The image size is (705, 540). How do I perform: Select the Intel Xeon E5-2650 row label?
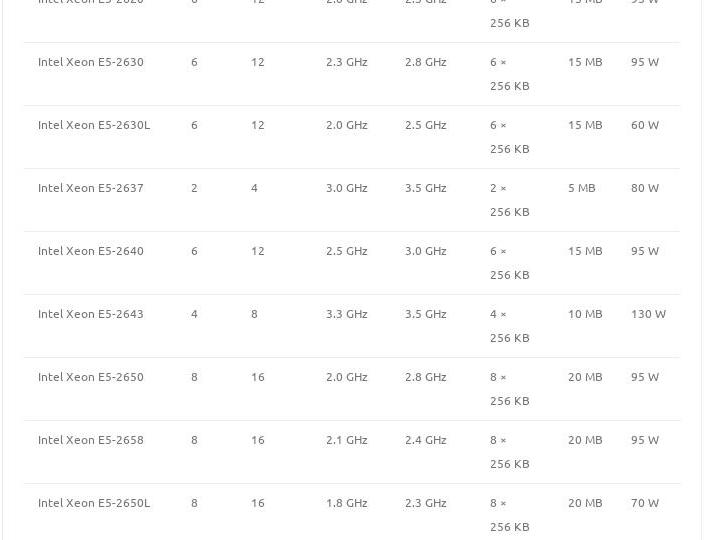91,377
